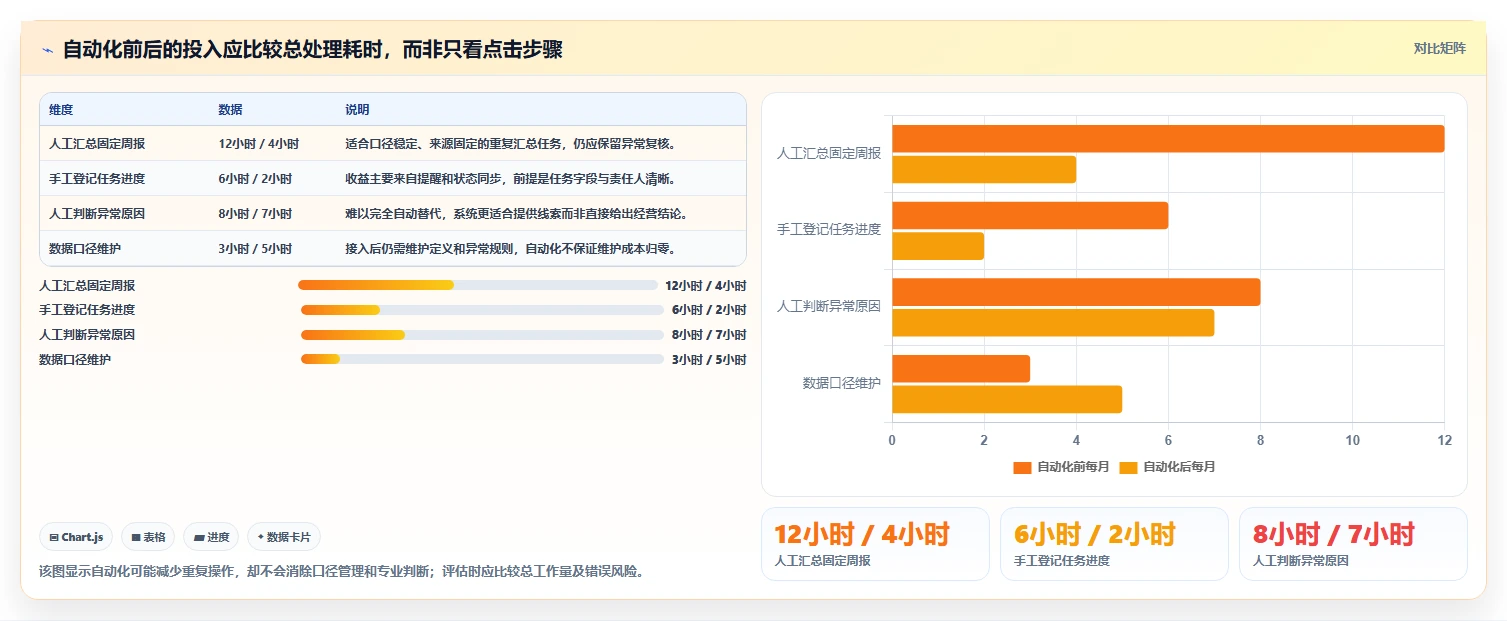Click the 维度 column header

[x=61, y=110]
